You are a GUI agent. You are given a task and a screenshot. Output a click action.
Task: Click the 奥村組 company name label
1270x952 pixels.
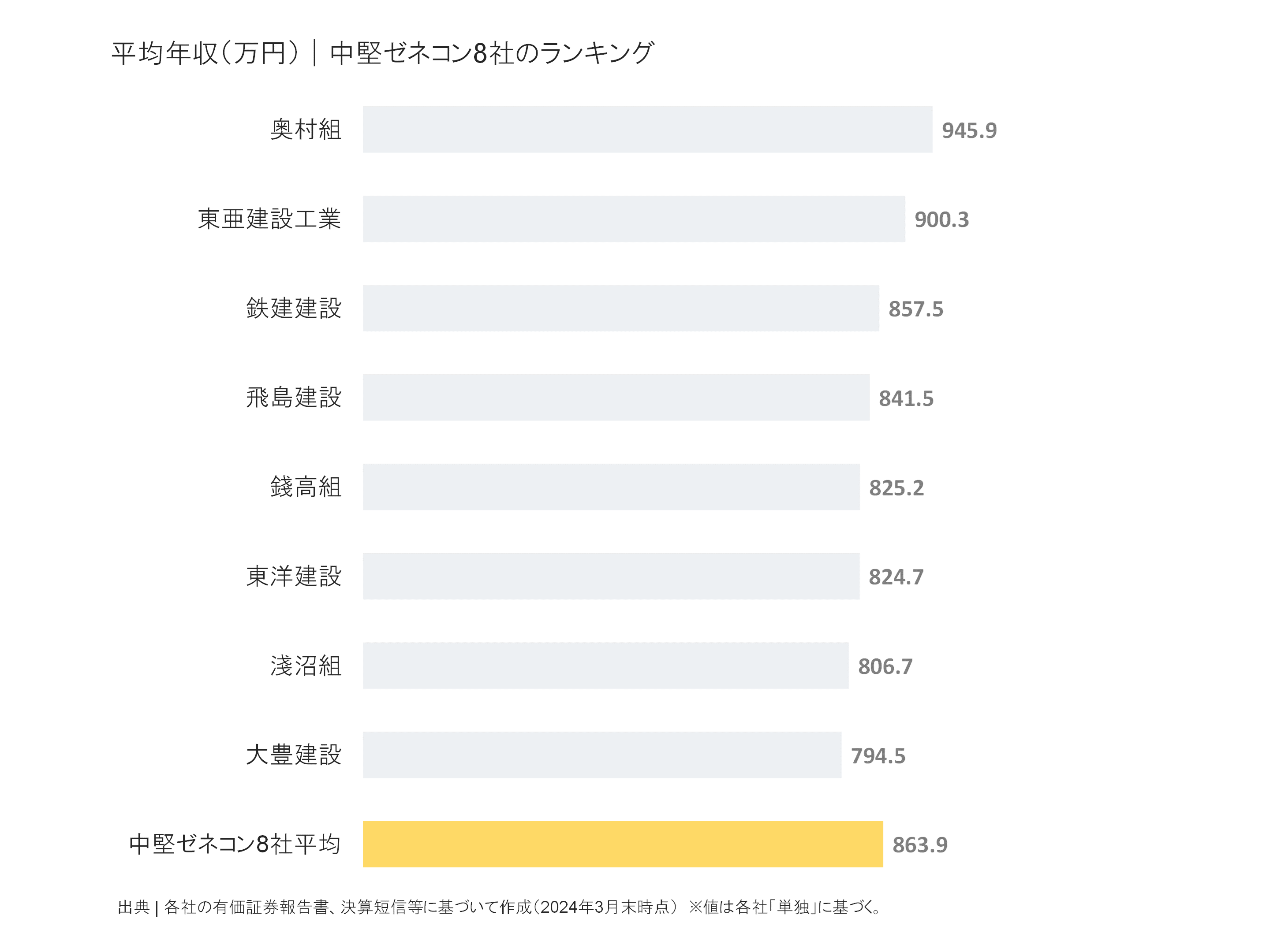[x=306, y=130]
